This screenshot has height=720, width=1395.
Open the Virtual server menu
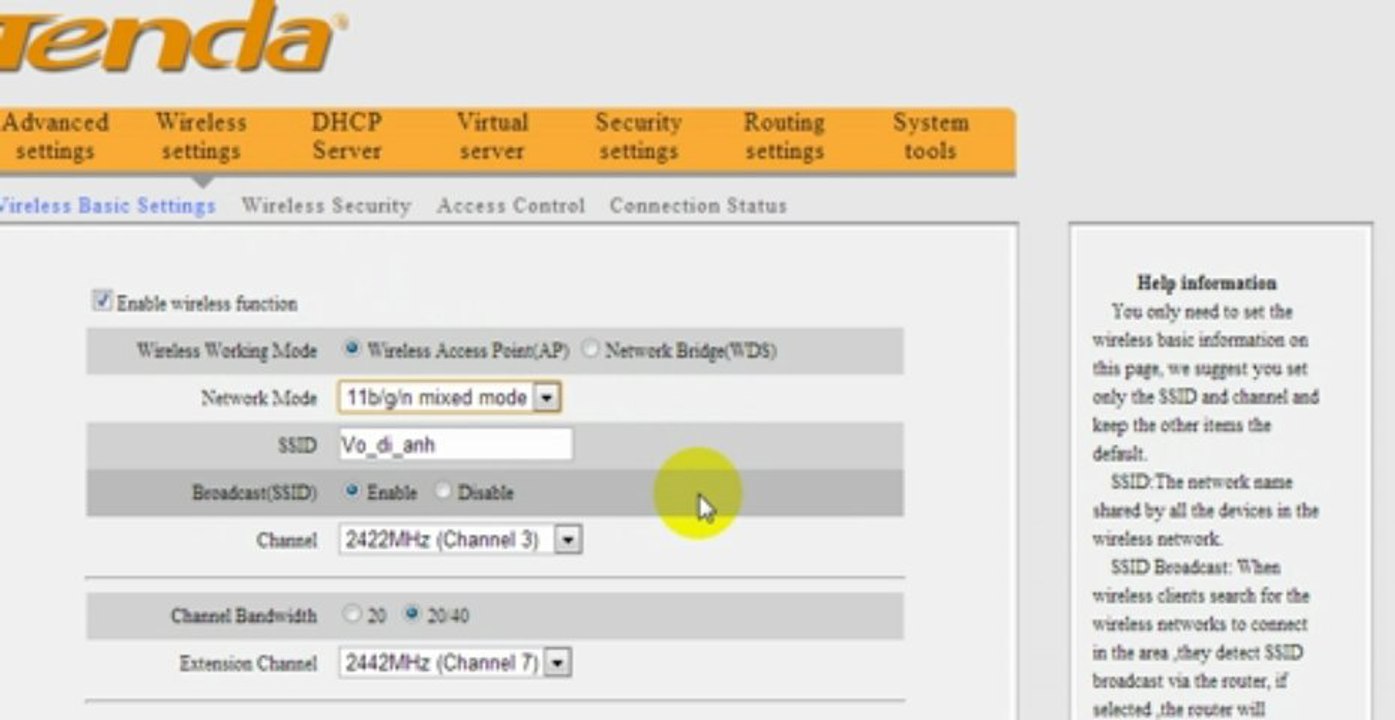[x=491, y=137]
